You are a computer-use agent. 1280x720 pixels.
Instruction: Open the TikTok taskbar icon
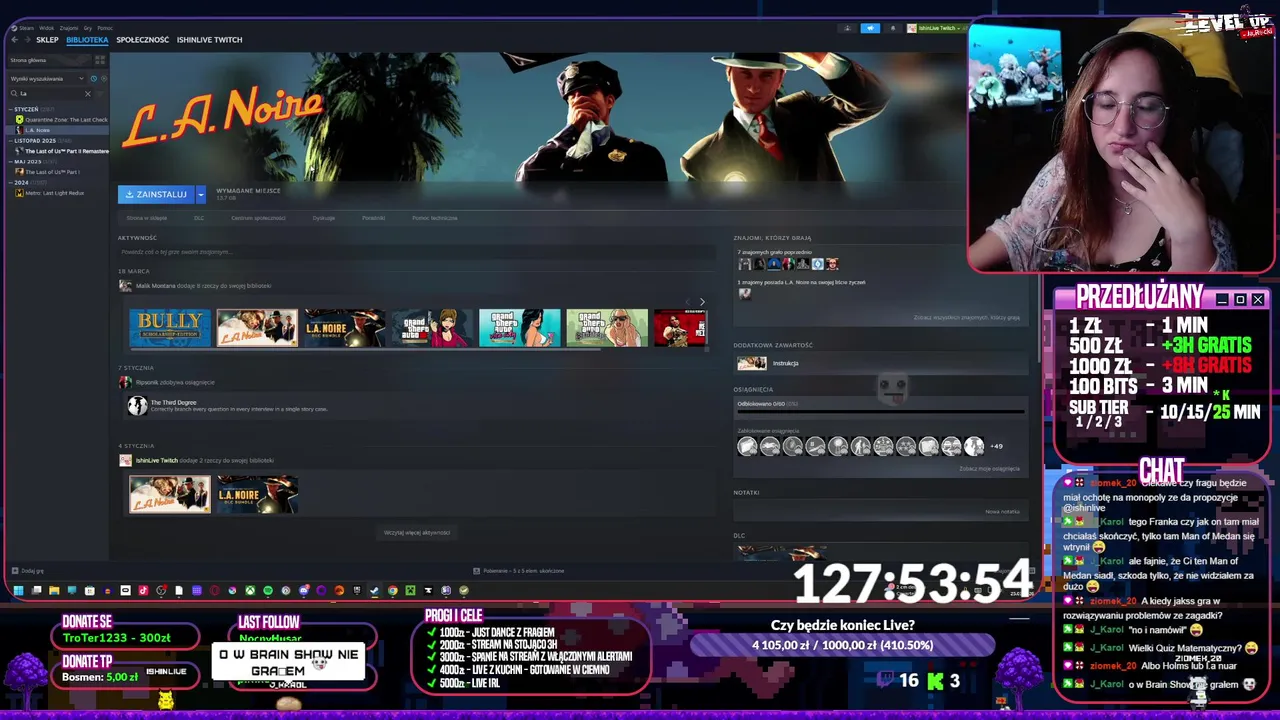pyautogui.click(x=143, y=590)
